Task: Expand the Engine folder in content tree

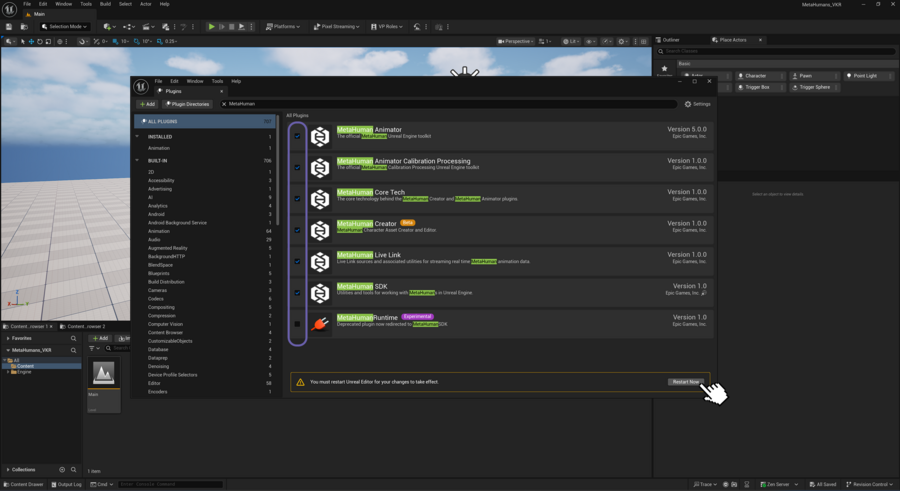Action: click(8, 372)
